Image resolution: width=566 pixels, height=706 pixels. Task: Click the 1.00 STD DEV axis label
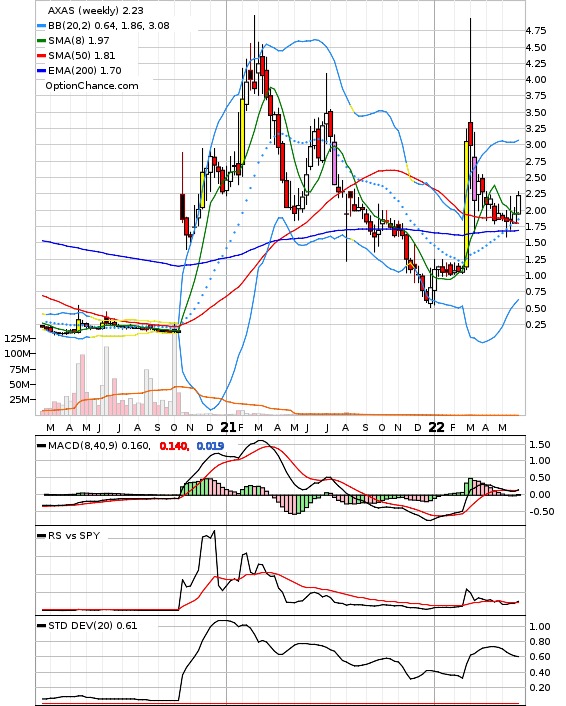tap(539, 626)
